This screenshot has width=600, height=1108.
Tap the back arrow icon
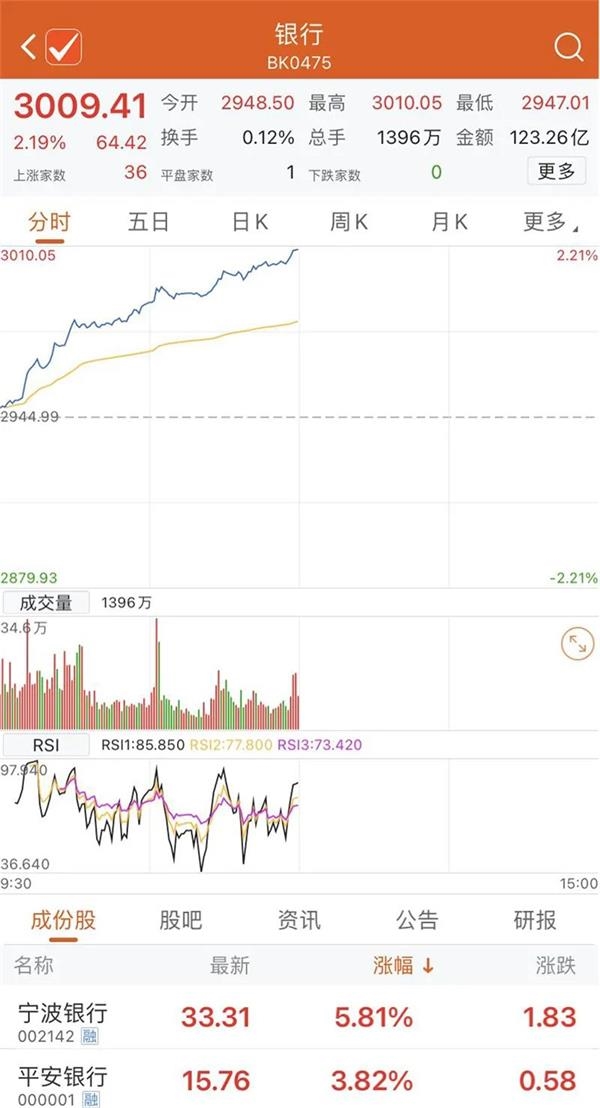[28, 47]
